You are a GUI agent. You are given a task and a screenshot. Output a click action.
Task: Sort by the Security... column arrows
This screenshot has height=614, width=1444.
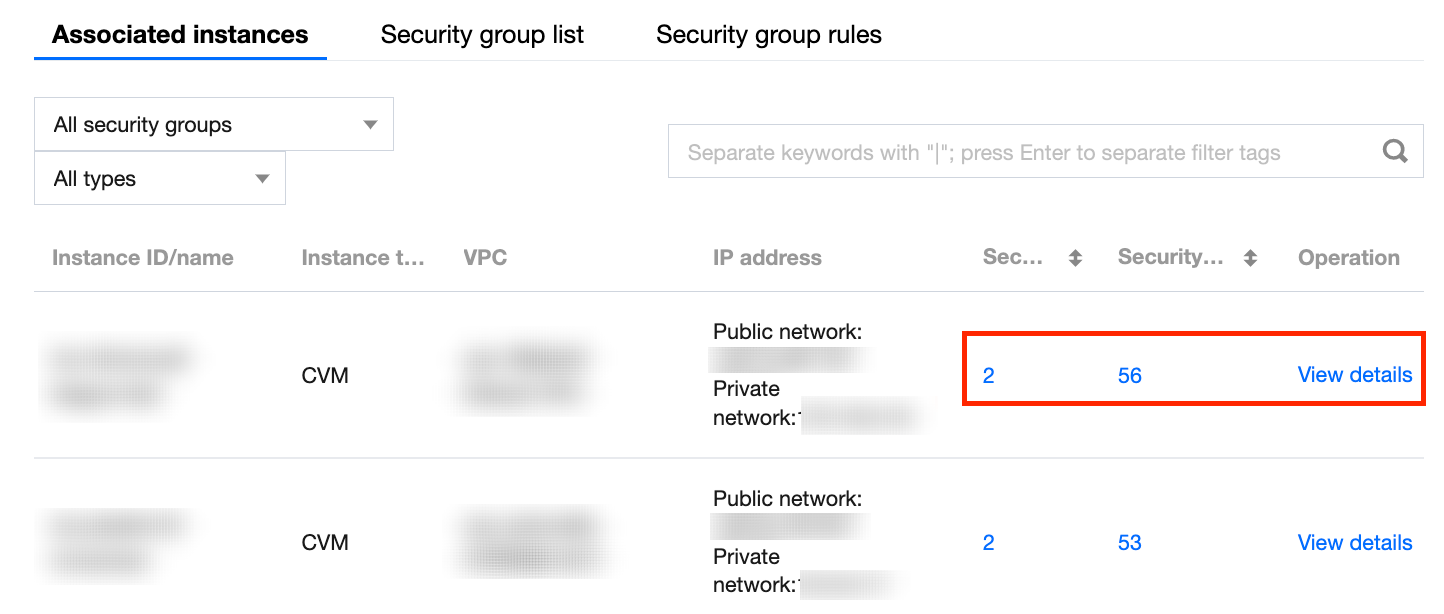pyautogui.click(x=1250, y=258)
